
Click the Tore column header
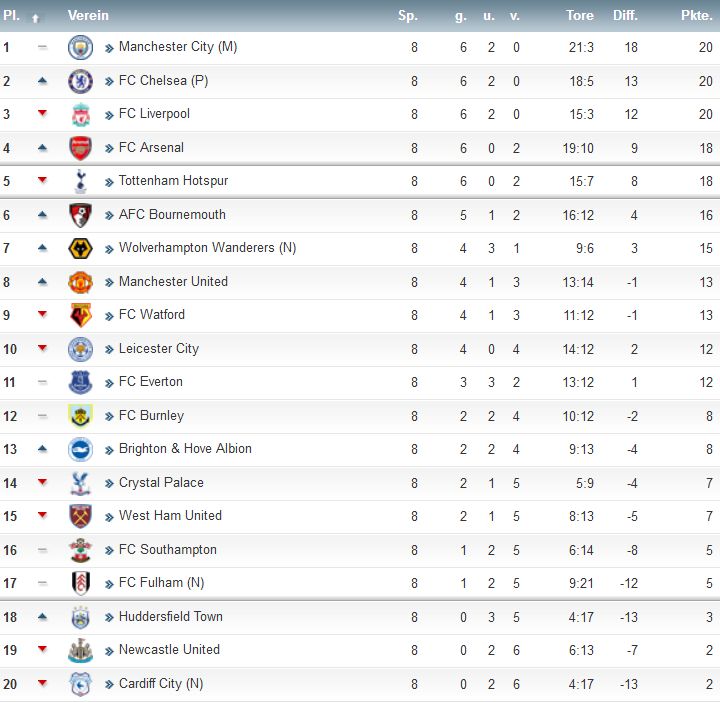coord(579,16)
